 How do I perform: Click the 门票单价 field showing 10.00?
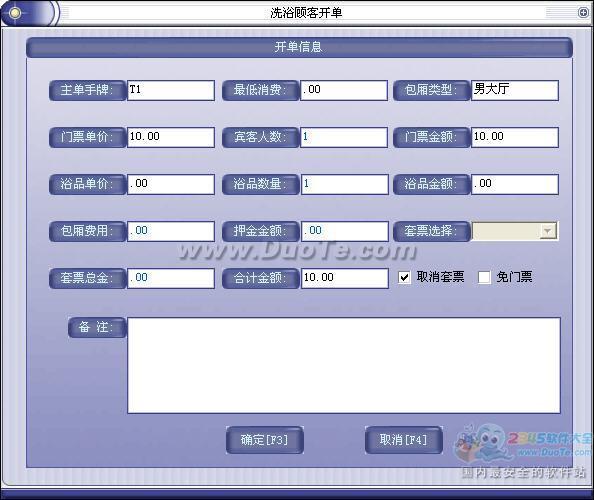171,137
